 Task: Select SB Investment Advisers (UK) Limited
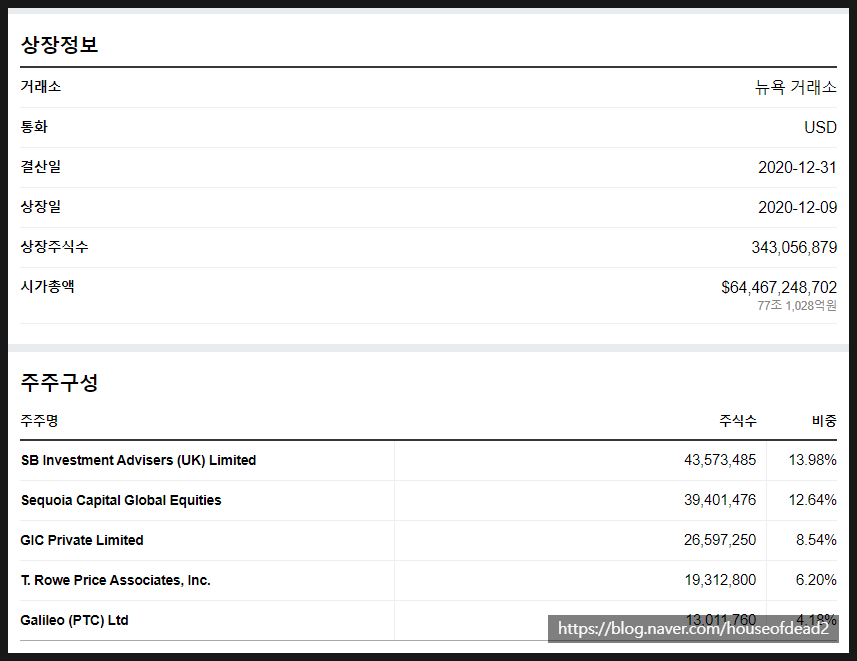[138, 460]
